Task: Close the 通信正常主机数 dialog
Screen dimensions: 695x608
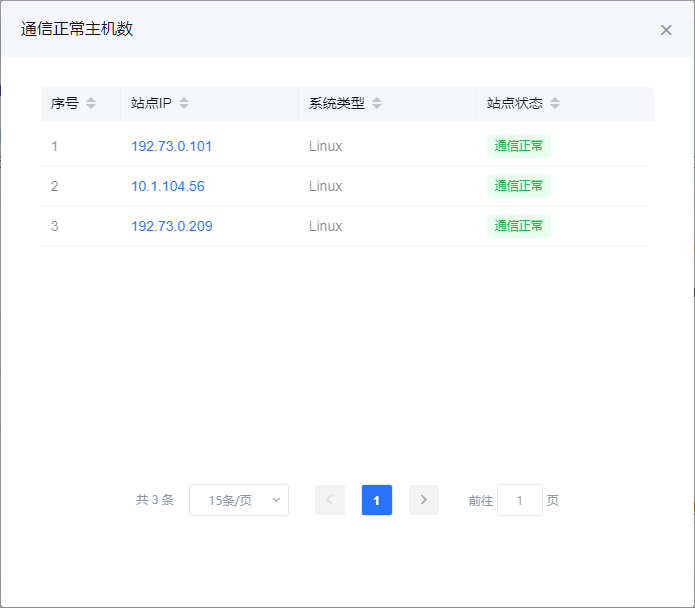Action: 666,30
